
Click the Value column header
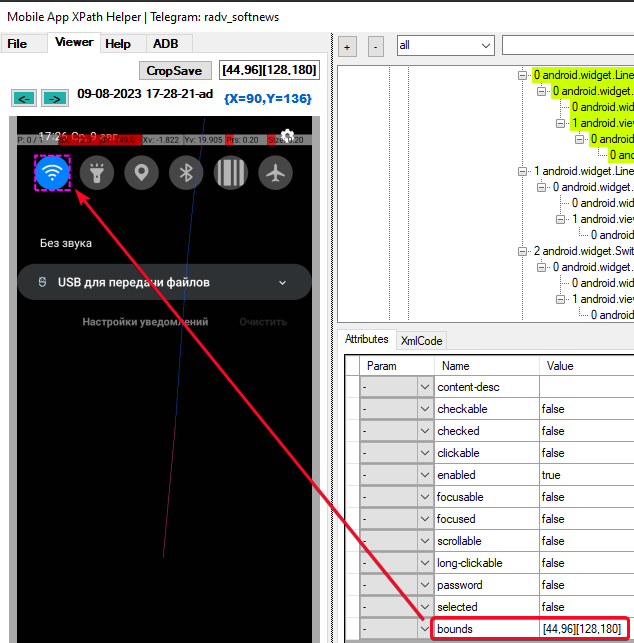tap(587, 366)
